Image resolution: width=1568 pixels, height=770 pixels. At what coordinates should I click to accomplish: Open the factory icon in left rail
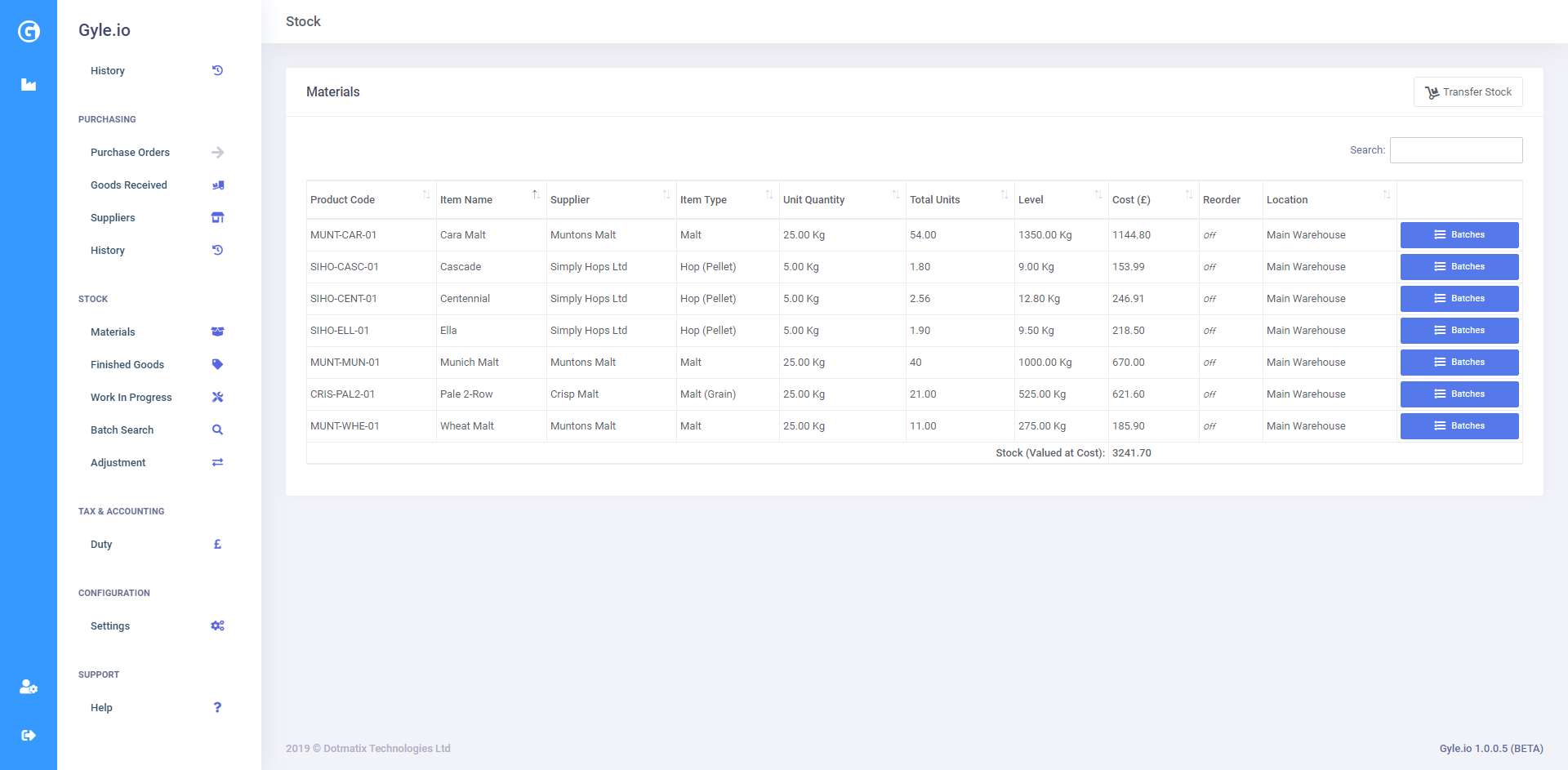[29, 85]
